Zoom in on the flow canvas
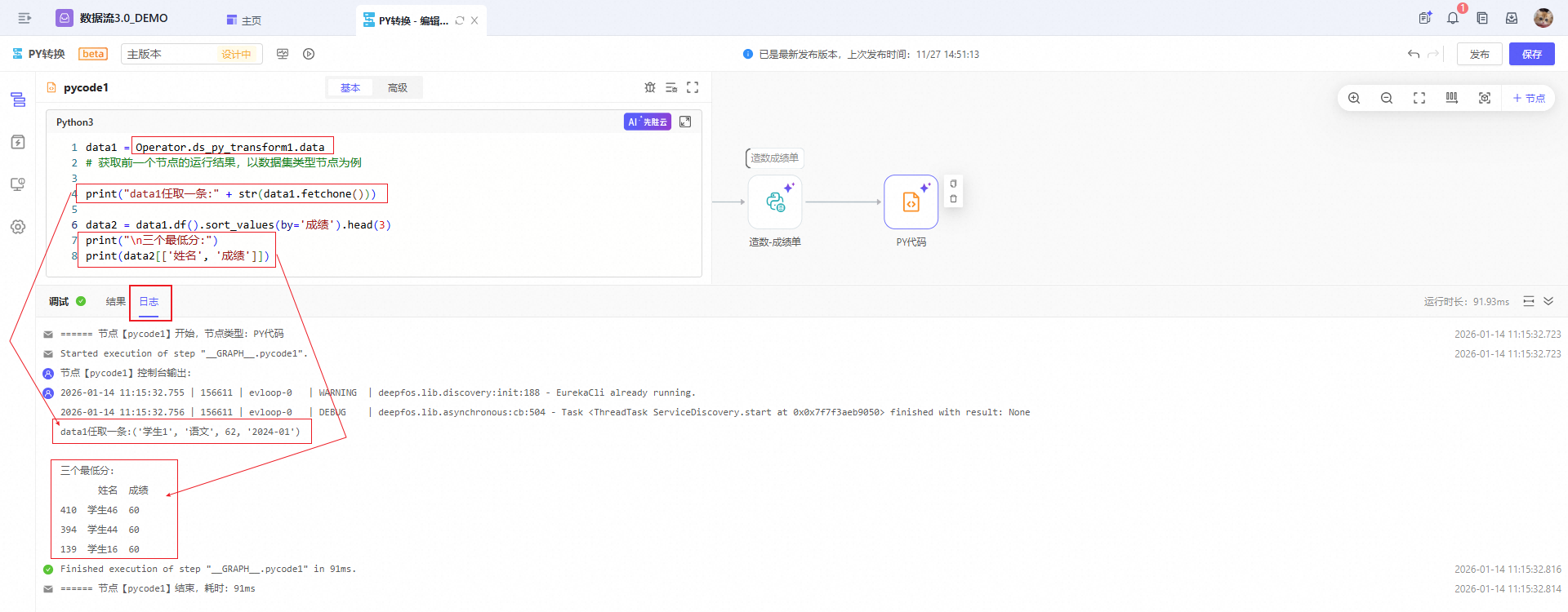The image size is (1568, 612). pyautogui.click(x=1354, y=98)
